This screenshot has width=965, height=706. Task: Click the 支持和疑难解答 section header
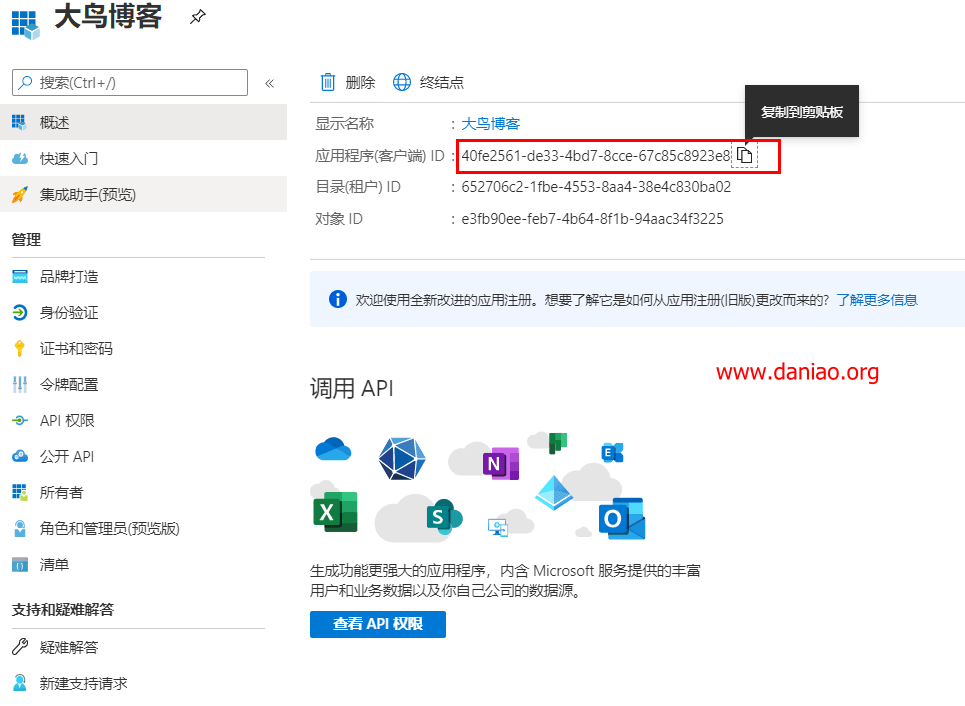click(x=63, y=610)
